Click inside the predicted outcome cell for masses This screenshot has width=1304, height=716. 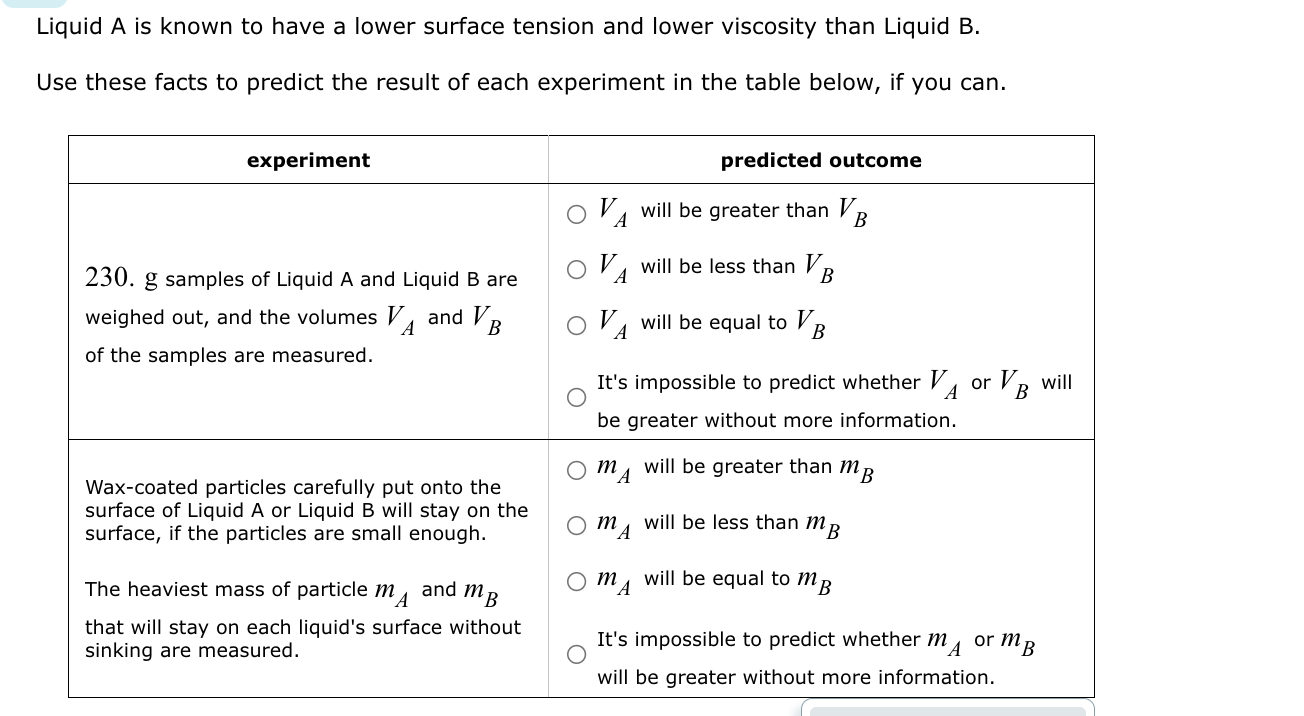[x=820, y=560]
